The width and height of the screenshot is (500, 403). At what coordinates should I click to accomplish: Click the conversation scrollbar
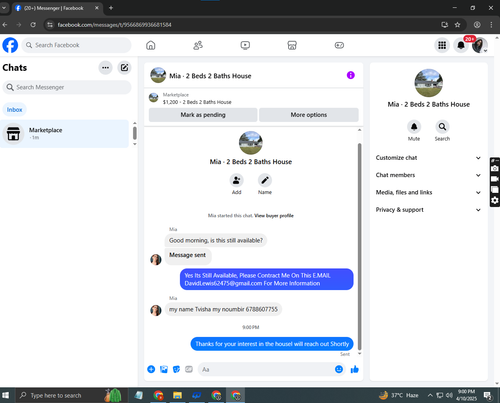[x=360, y=247]
